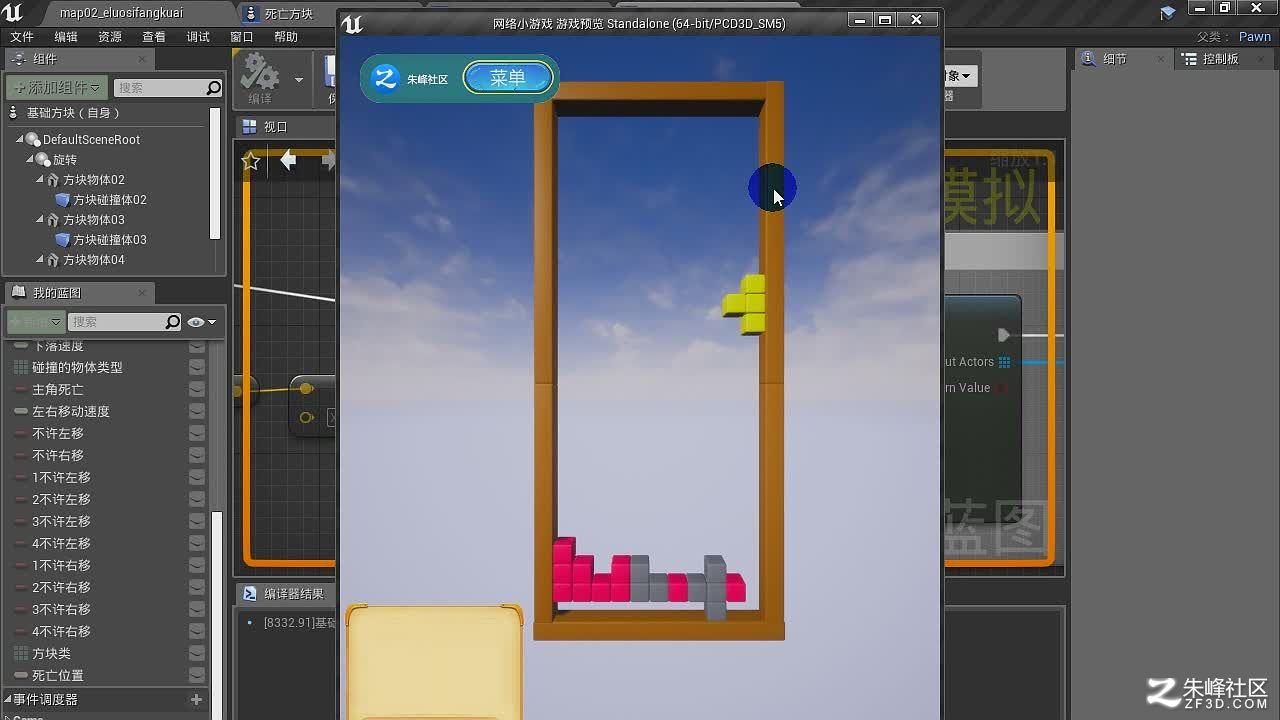This screenshot has width=1280, height=720.
Task: Click My Blueprint search magnifier icon
Action: click(173, 322)
